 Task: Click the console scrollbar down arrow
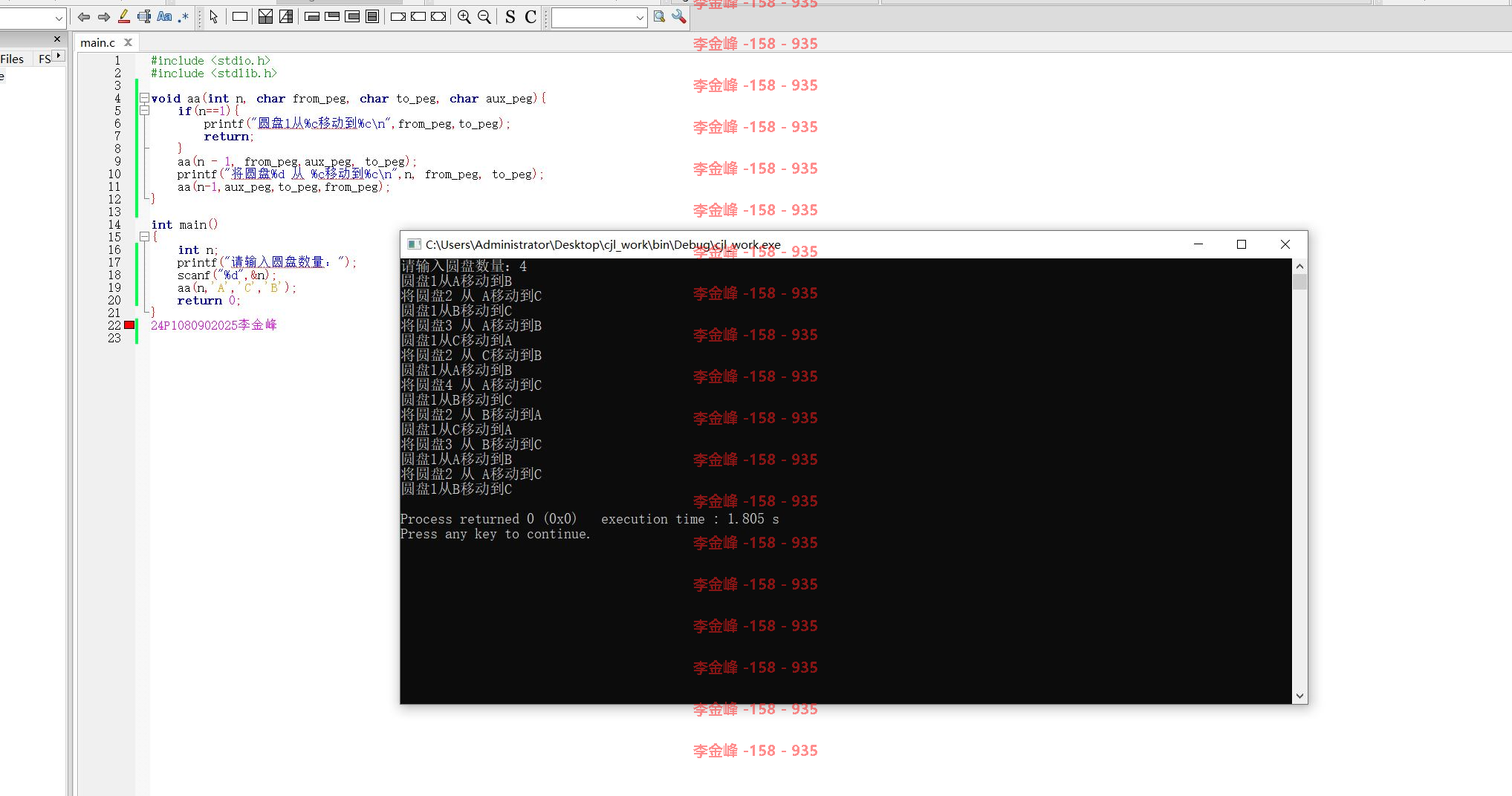[1300, 696]
